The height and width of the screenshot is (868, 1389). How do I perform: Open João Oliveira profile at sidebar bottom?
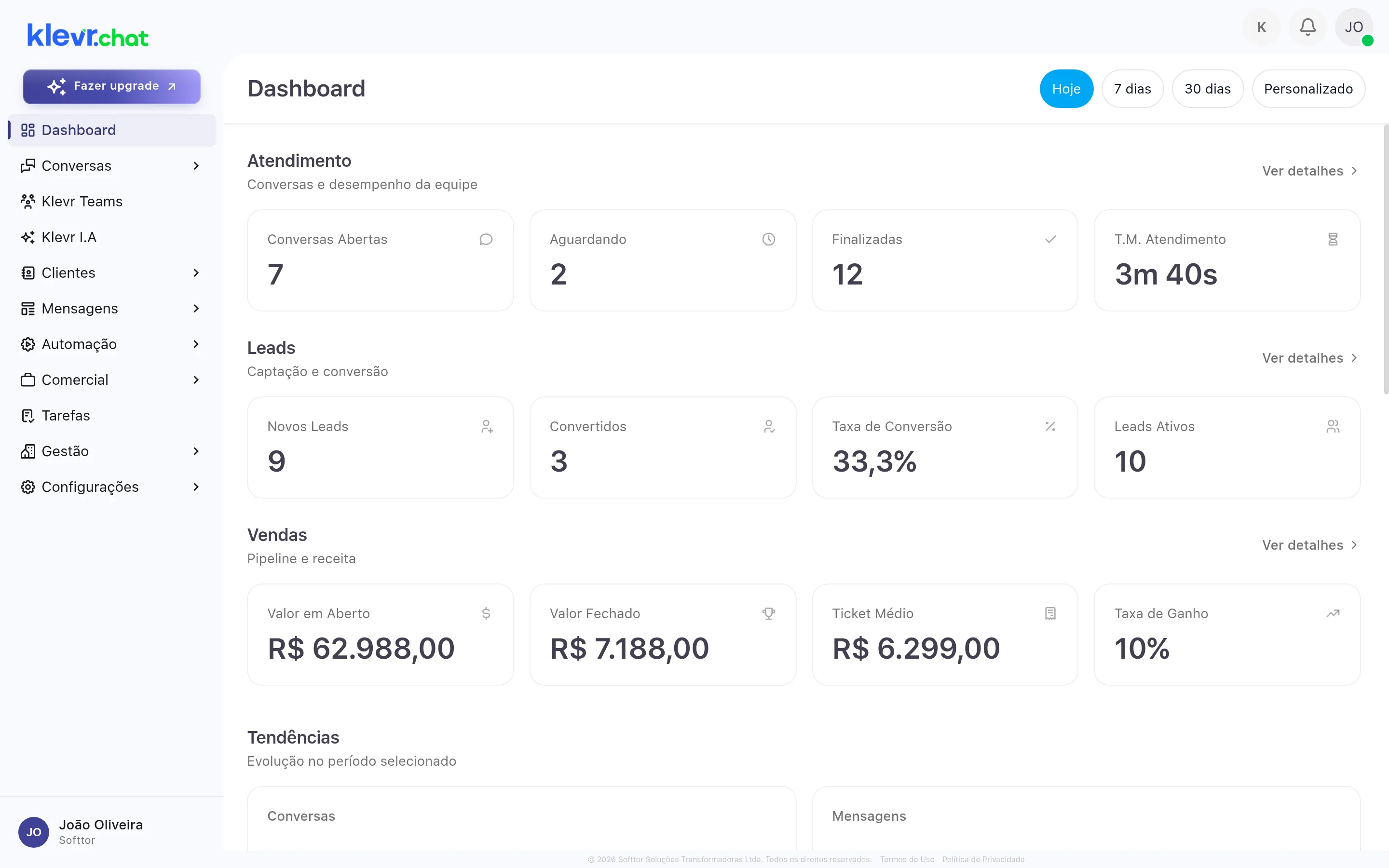(x=112, y=832)
